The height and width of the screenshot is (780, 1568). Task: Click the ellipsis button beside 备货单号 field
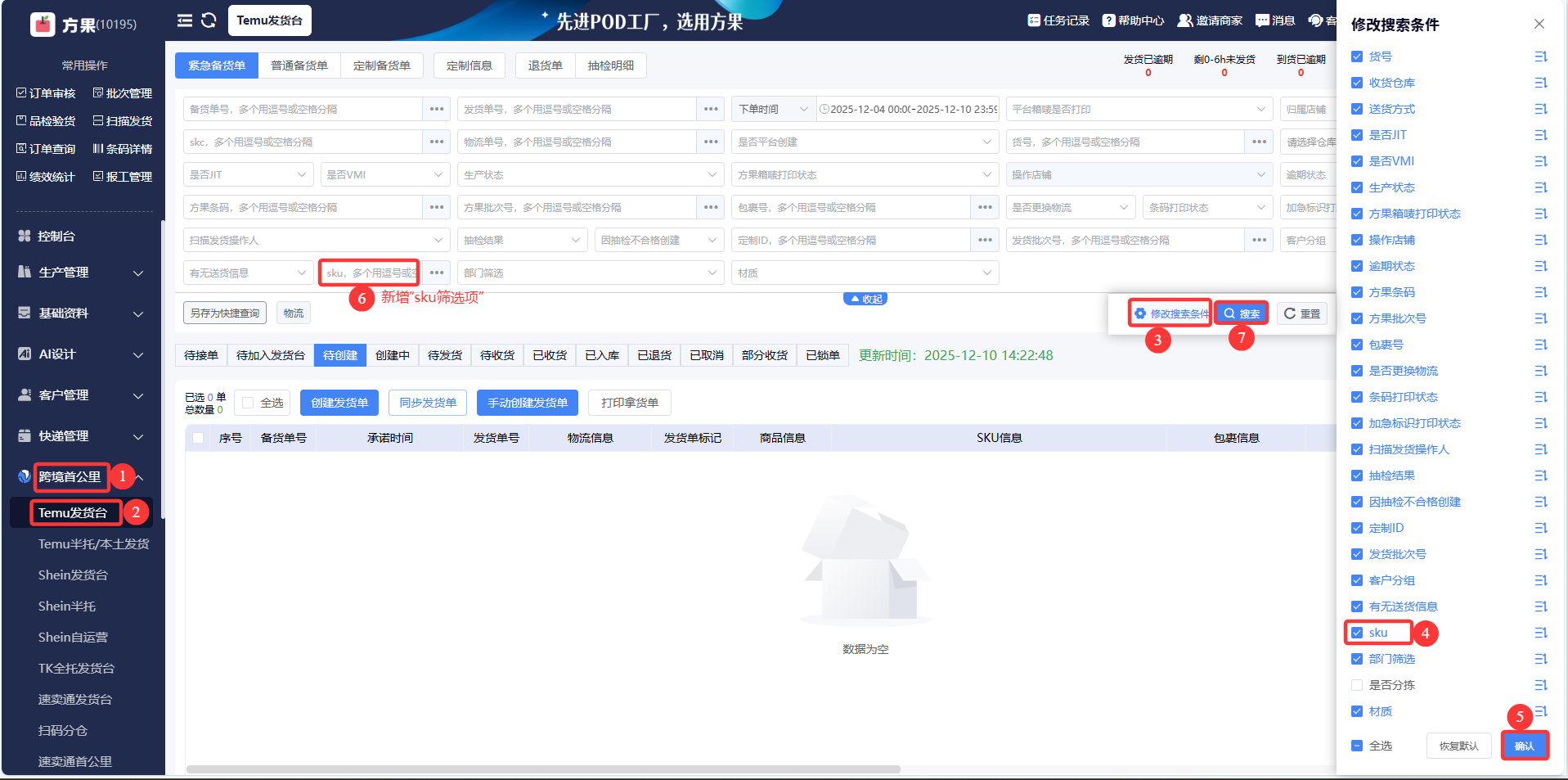pyautogui.click(x=437, y=109)
